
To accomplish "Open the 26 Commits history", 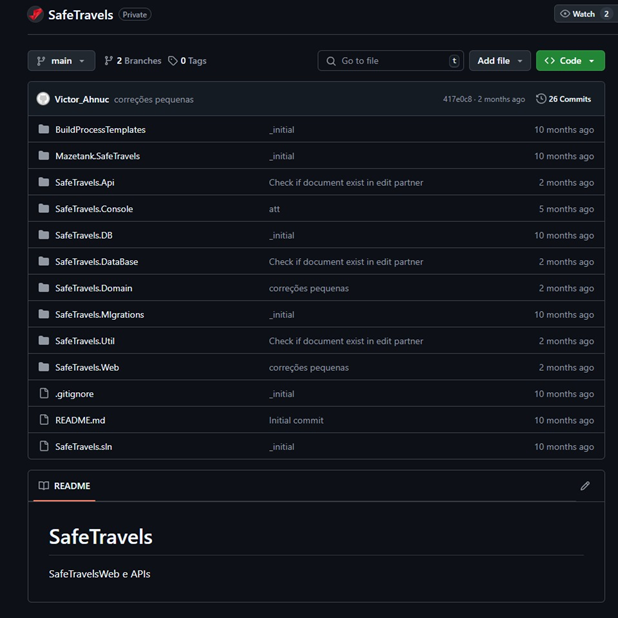I will (x=564, y=99).
